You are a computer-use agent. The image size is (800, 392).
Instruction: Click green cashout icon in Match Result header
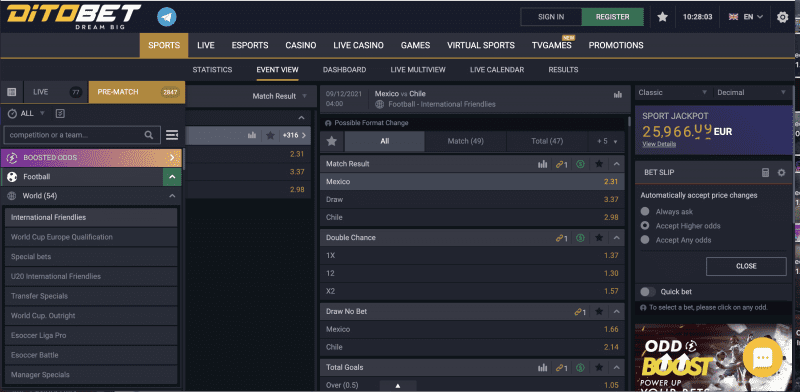click(580, 164)
